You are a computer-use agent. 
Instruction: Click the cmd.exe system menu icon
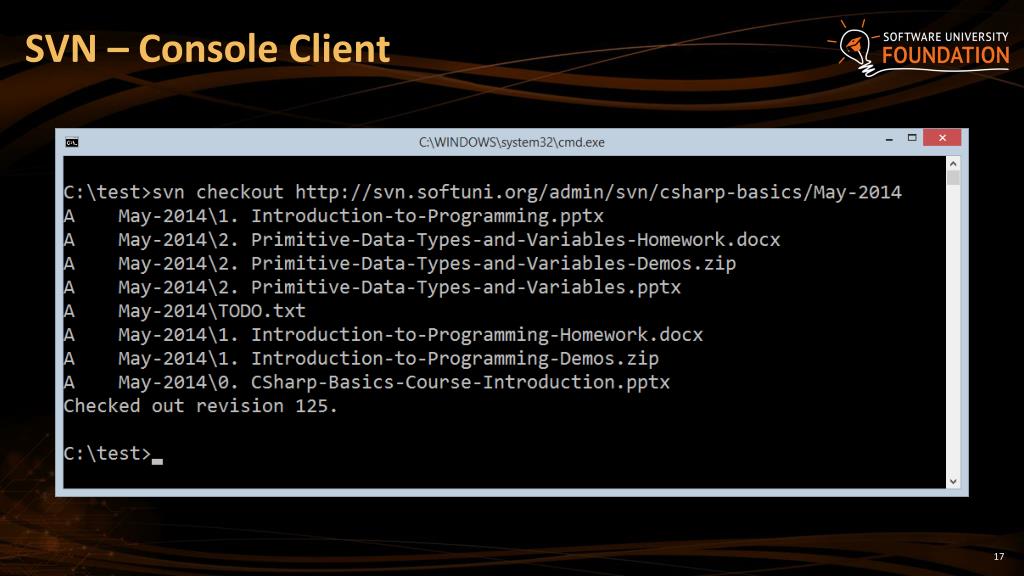(72, 142)
